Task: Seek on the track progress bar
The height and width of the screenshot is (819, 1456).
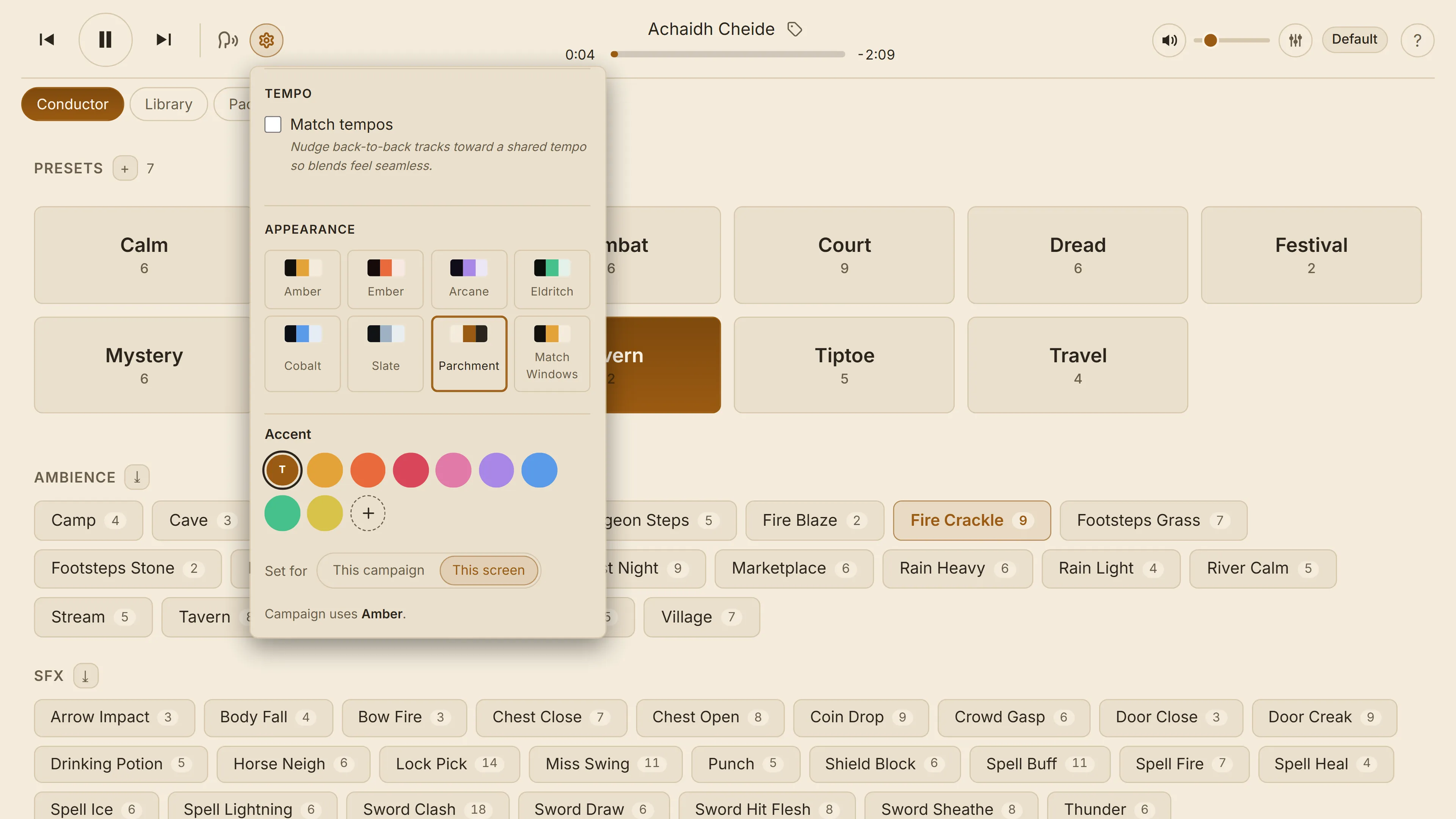Action: click(728, 54)
